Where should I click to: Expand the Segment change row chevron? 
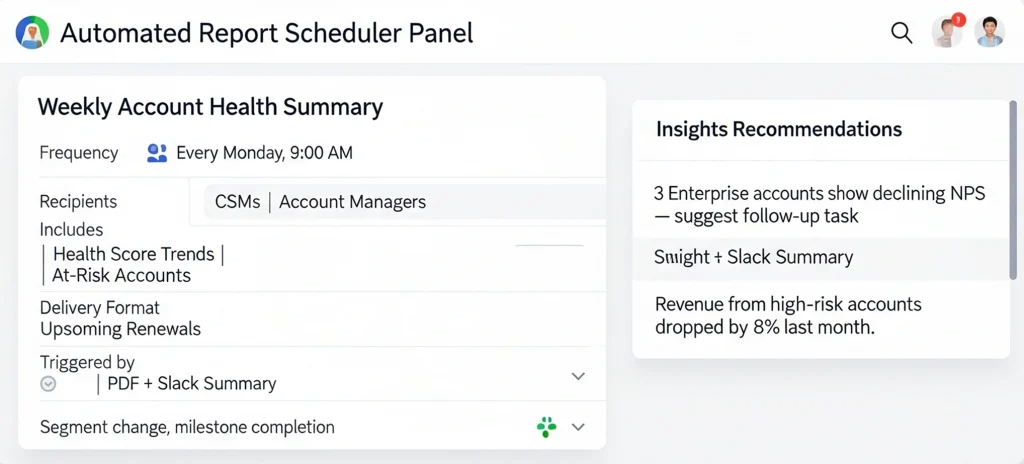coord(577,427)
